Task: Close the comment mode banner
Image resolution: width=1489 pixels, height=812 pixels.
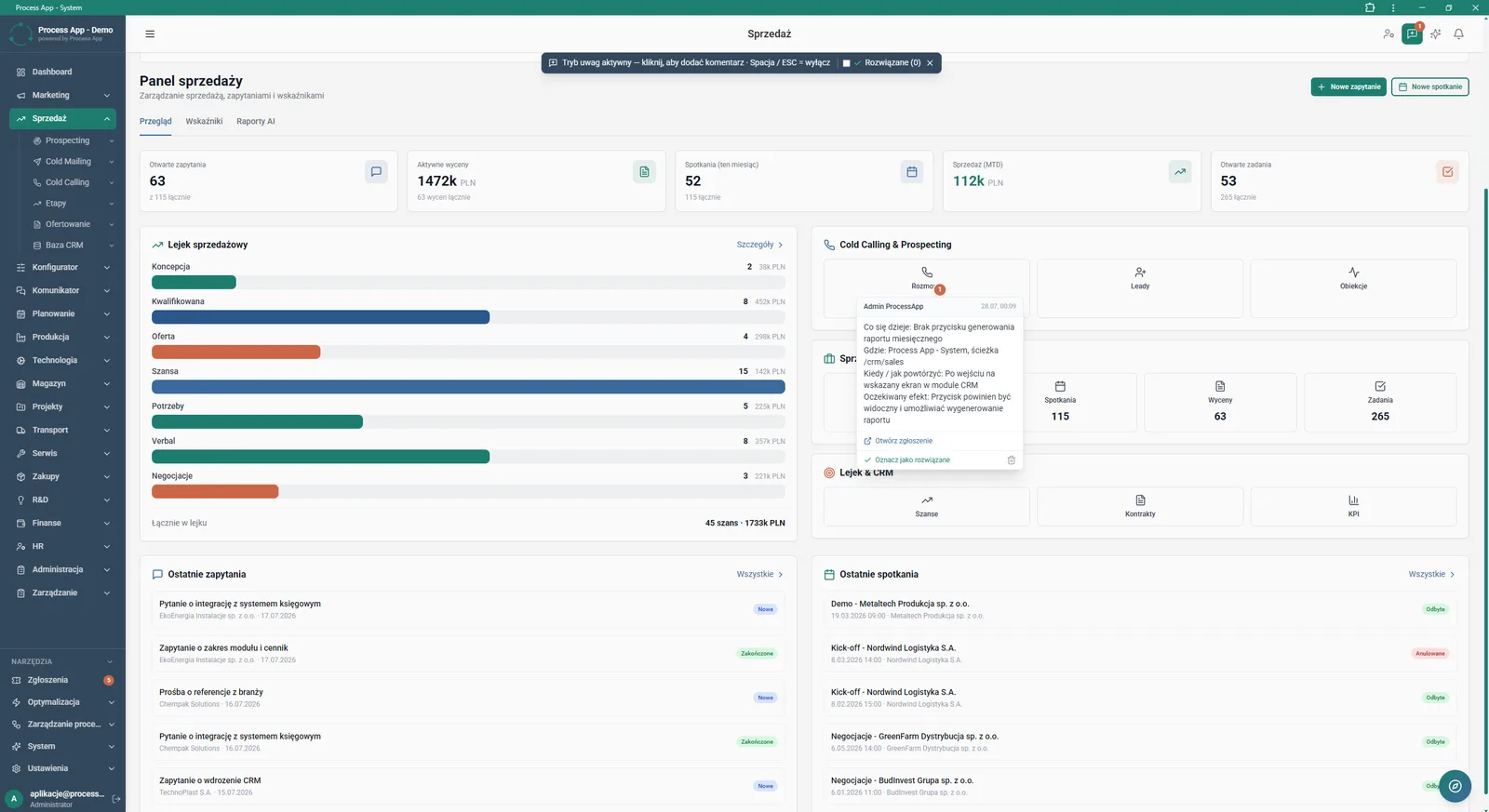Action: pyautogui.click(x=930, y=63)
